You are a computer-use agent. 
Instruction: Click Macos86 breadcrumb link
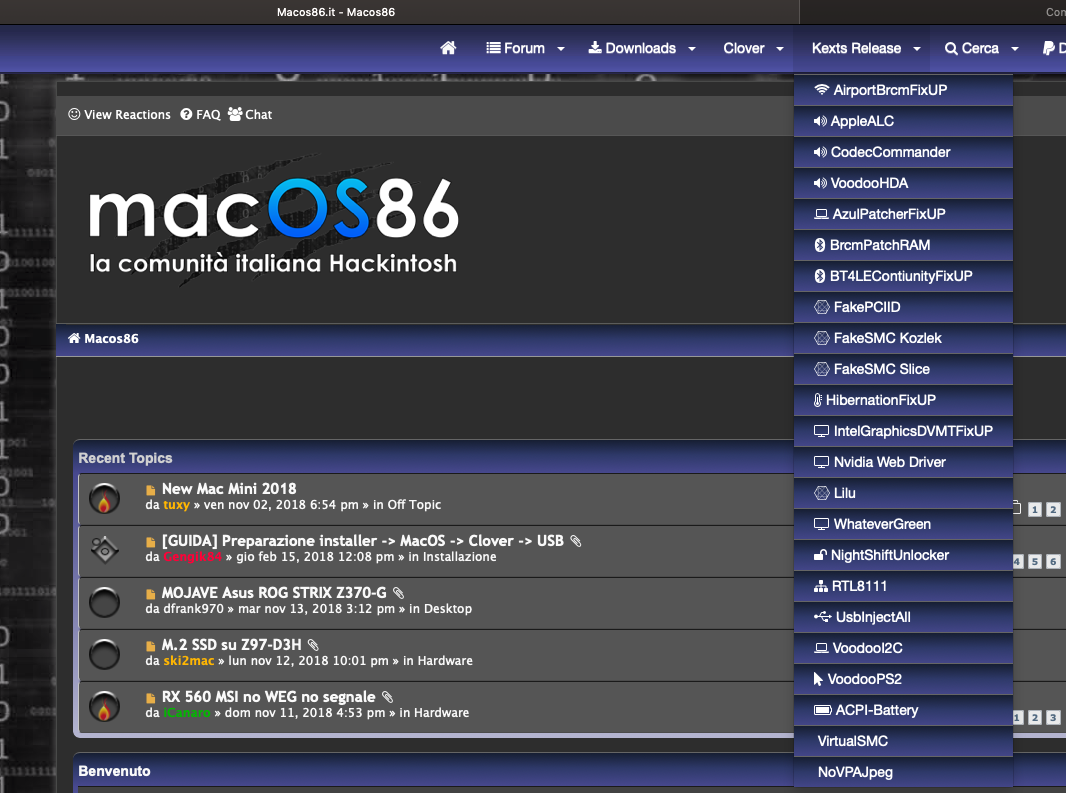click(103, 339)
